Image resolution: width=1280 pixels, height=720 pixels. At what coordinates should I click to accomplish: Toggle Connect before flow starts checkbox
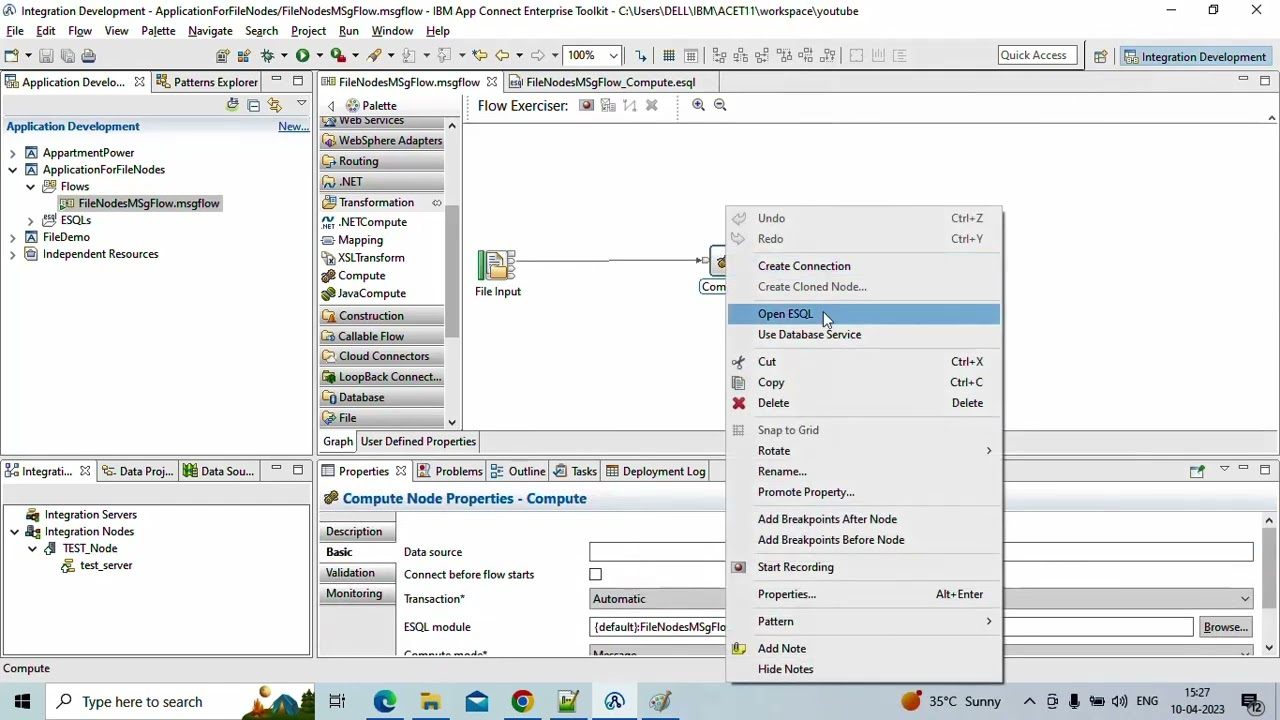coord(595,575)
